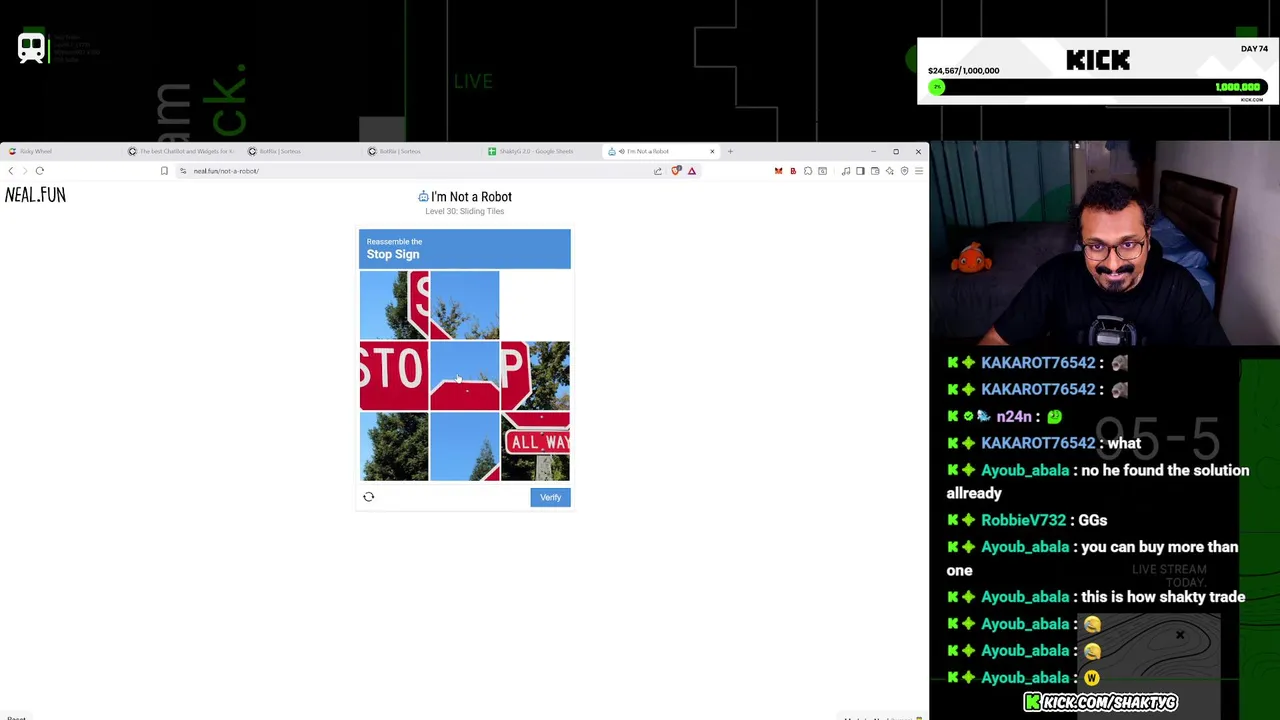The height and width of the screenshot is (720, 1280).
Task: Click the empty top-right puzzle slot
Action: [535, 305]
